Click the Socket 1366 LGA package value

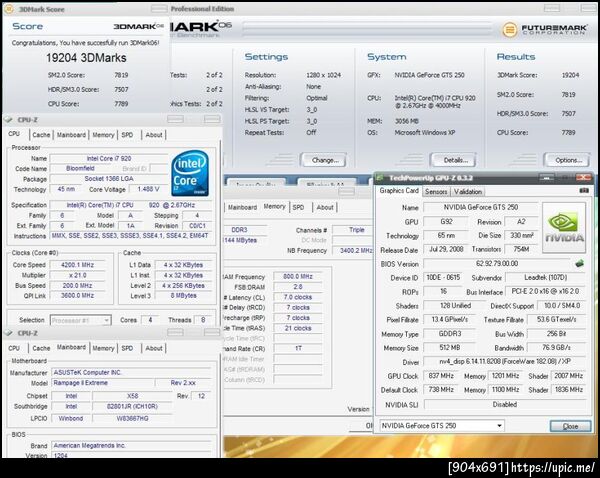109,179
